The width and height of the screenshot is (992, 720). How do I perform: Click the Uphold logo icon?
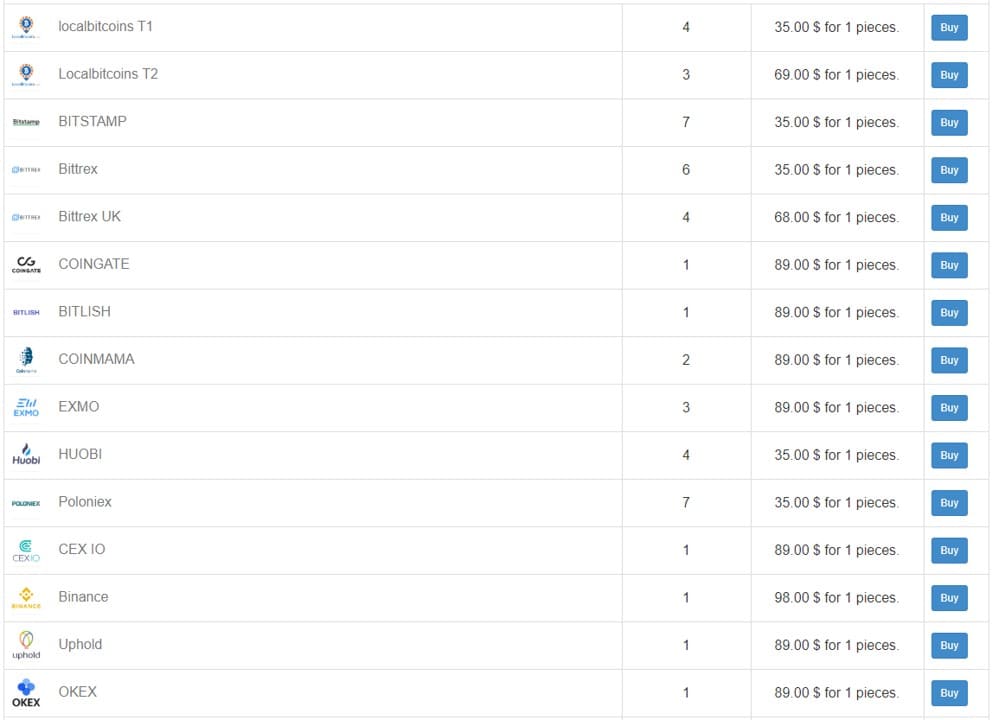tap(26, 645)
